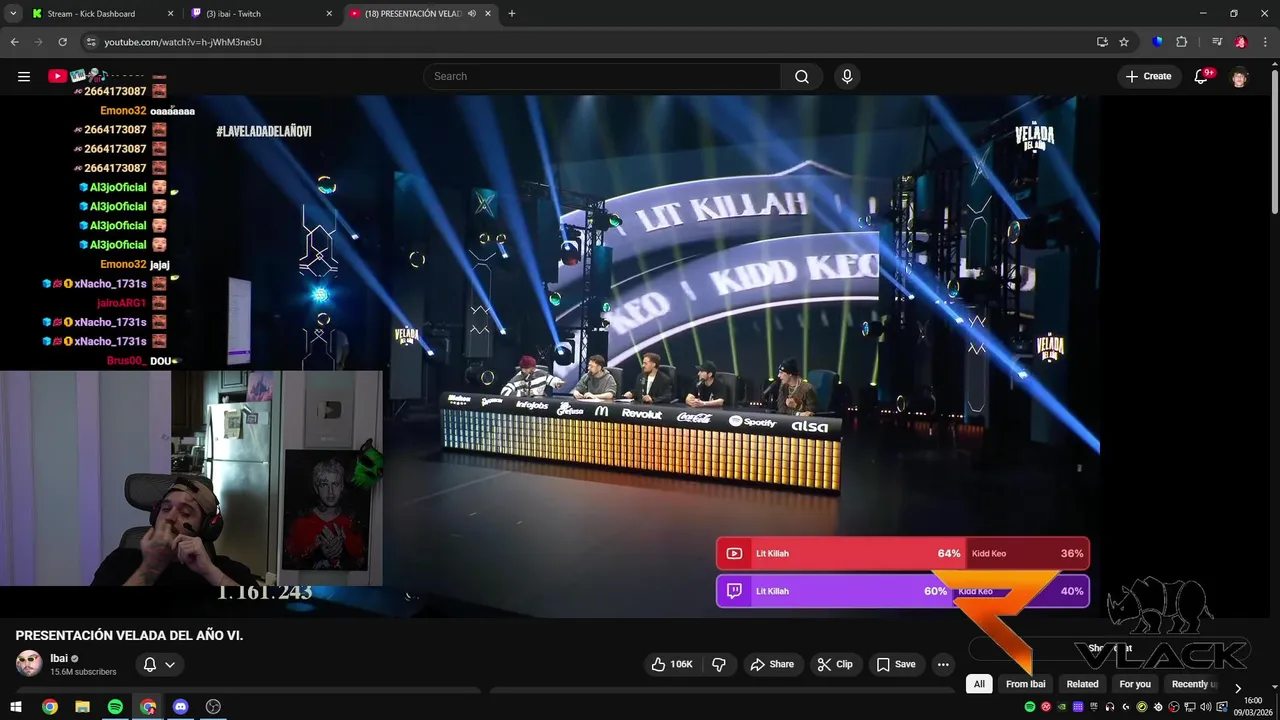This screenshot has height=720, width=1280.
Task: Close the ibai - Twitch tab
Action: [329, 14]
